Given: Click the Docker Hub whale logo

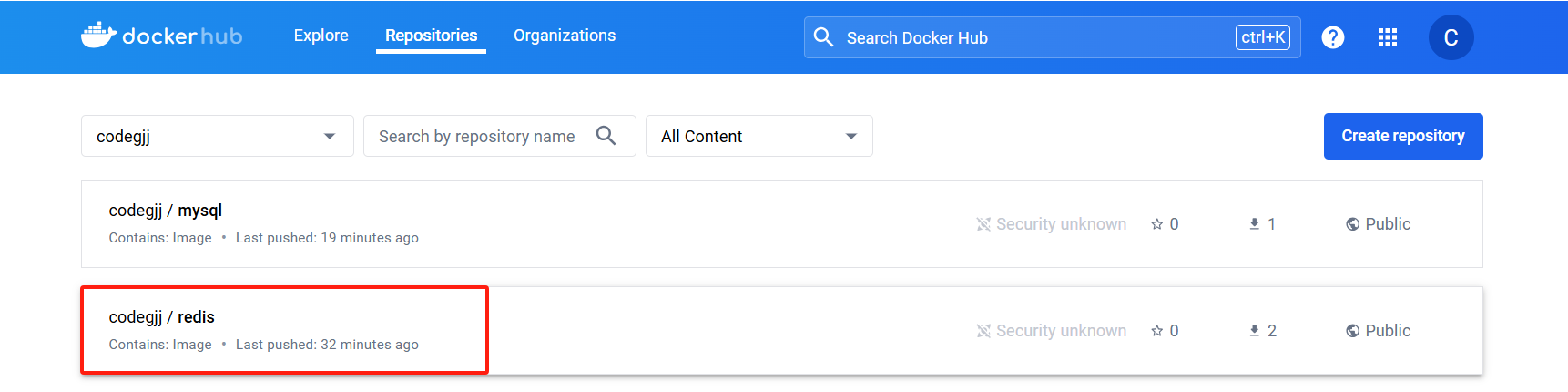Looking at the screenshot, I should click(x=98, y=36).
